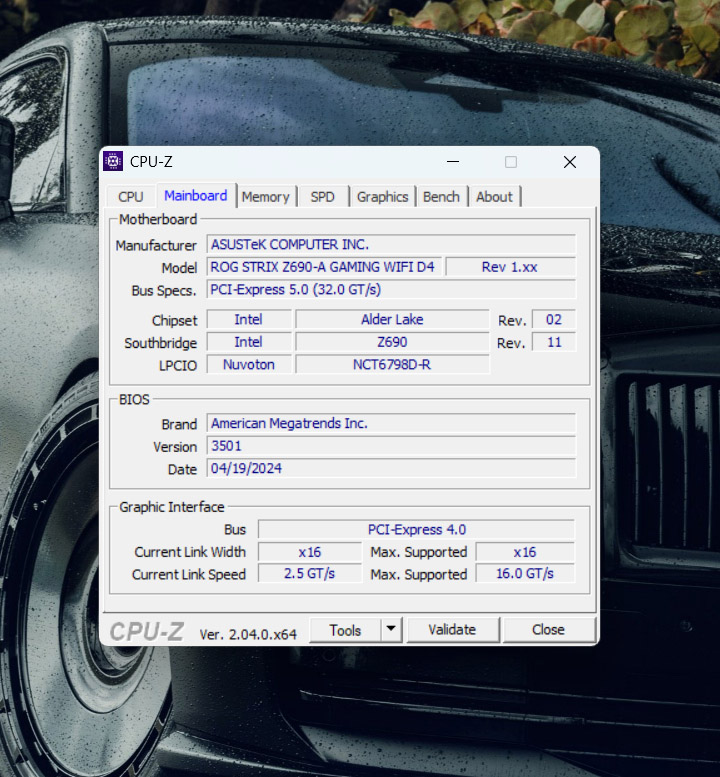This screenshot has height=777, width=720.
Task: Go to the SPD tab
Action: click(323, 197)
